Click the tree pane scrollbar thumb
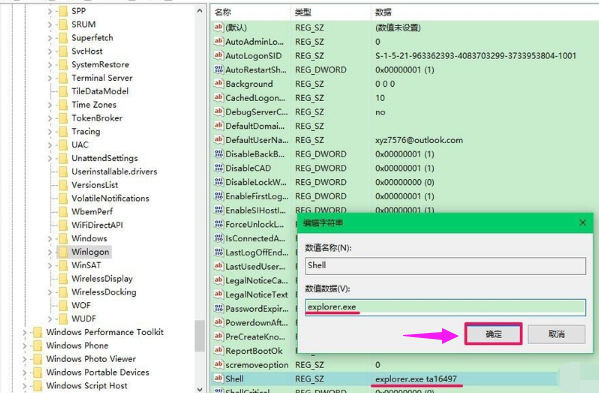Screen dimensions: 599x393 coord(199,336)
